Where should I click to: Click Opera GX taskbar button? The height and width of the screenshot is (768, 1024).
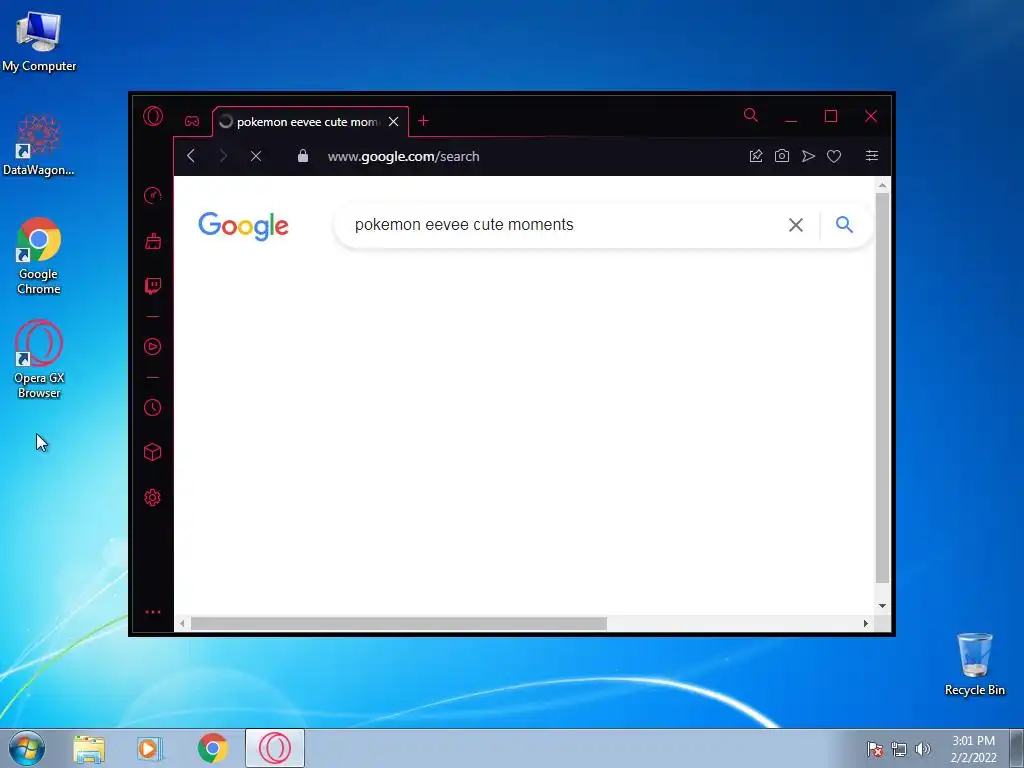275,748
